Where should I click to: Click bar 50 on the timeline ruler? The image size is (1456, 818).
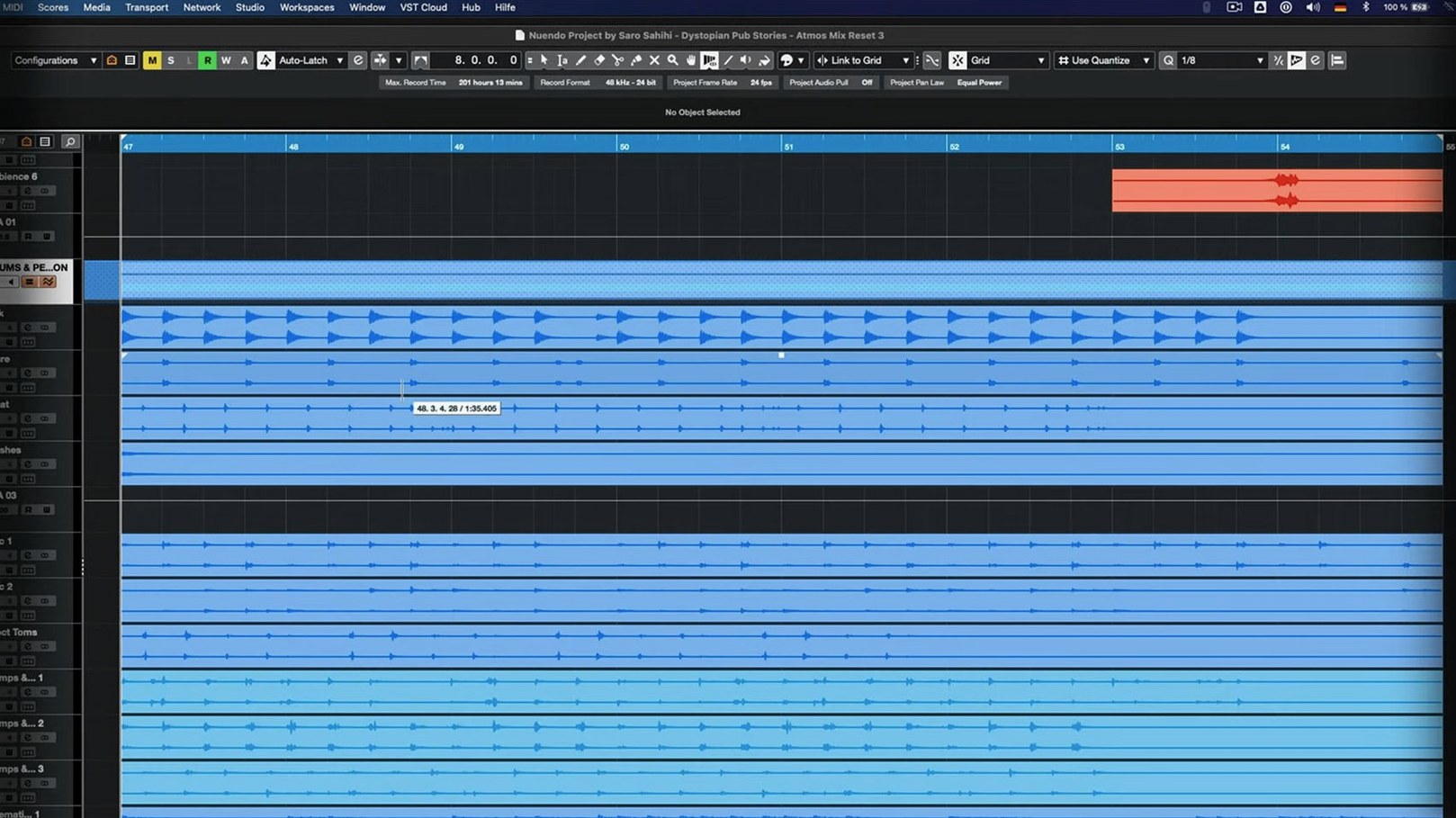[623, 145]
